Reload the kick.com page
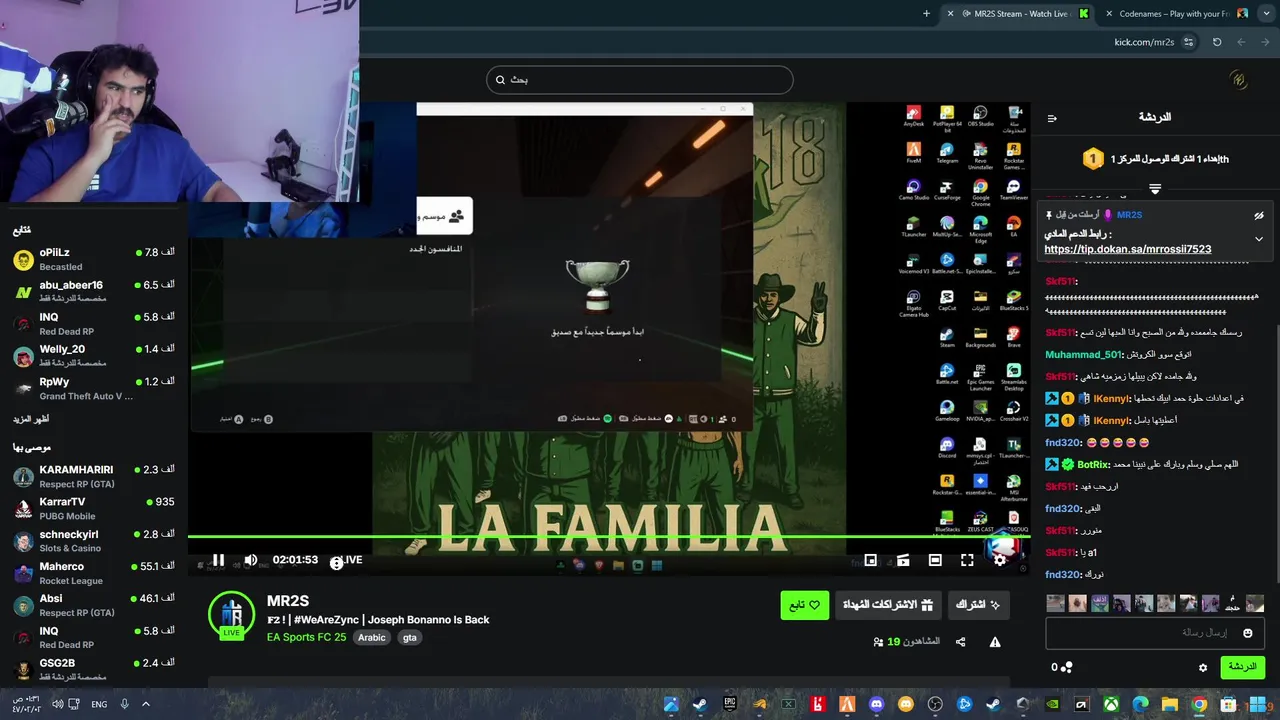This screenshot has height=720, width=1280. pyautogui.click(x=1217, y=42)
